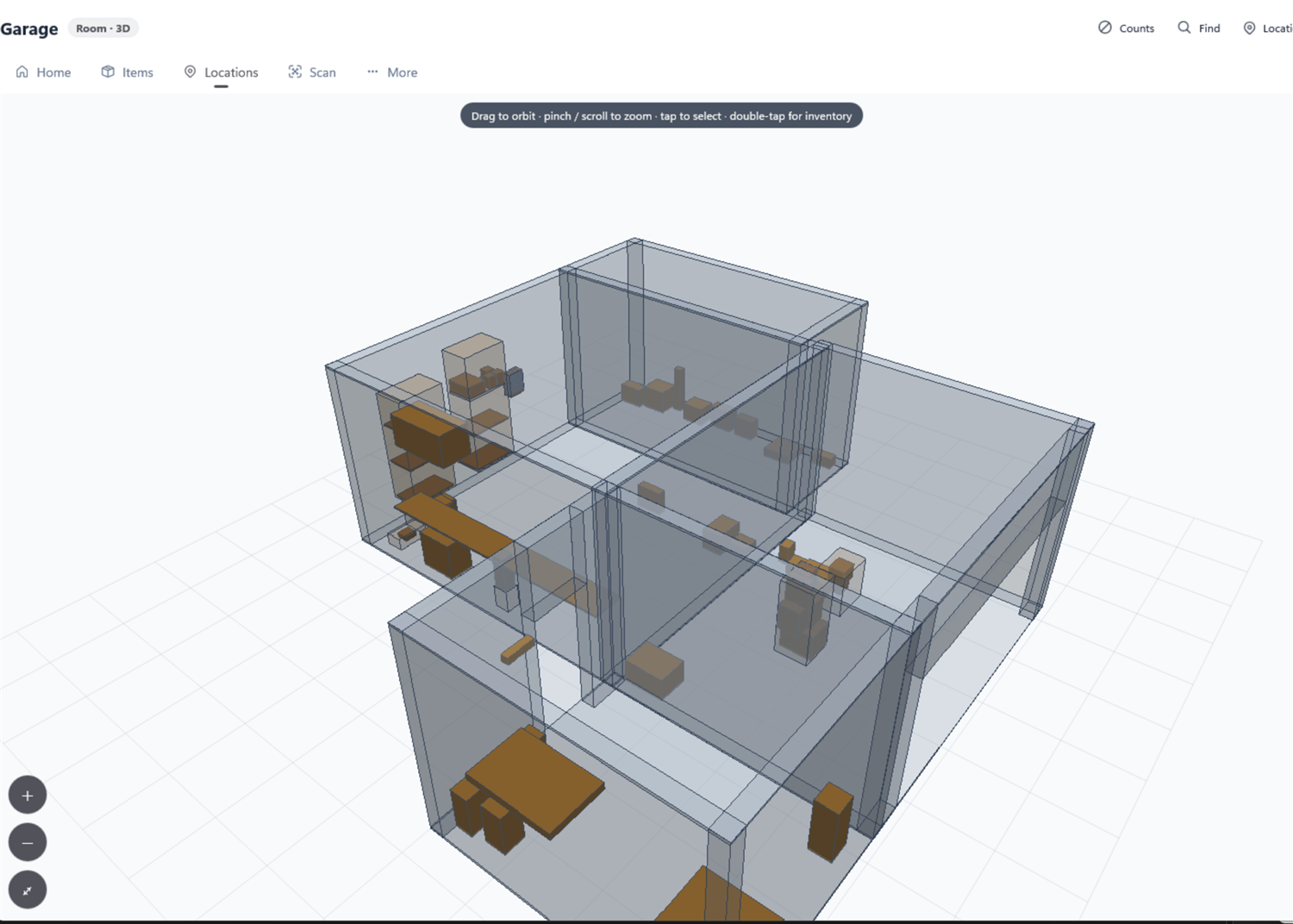Viewport: 1293px width, 924px height.
Task: Open the More menu
Action: 392,72
